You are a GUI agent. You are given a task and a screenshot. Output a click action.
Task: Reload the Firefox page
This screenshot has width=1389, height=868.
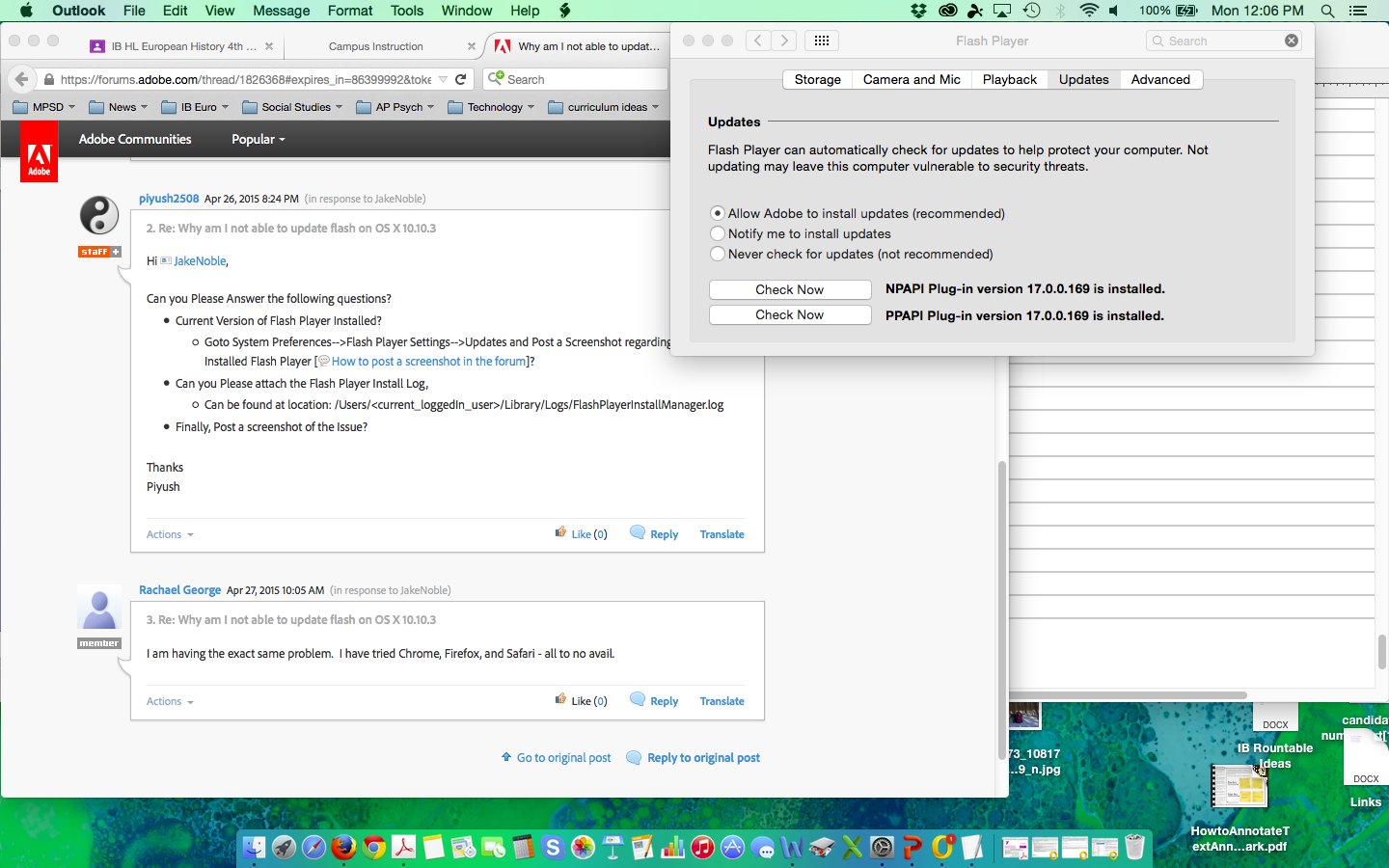pyautogui.click(x=461, y=79)
